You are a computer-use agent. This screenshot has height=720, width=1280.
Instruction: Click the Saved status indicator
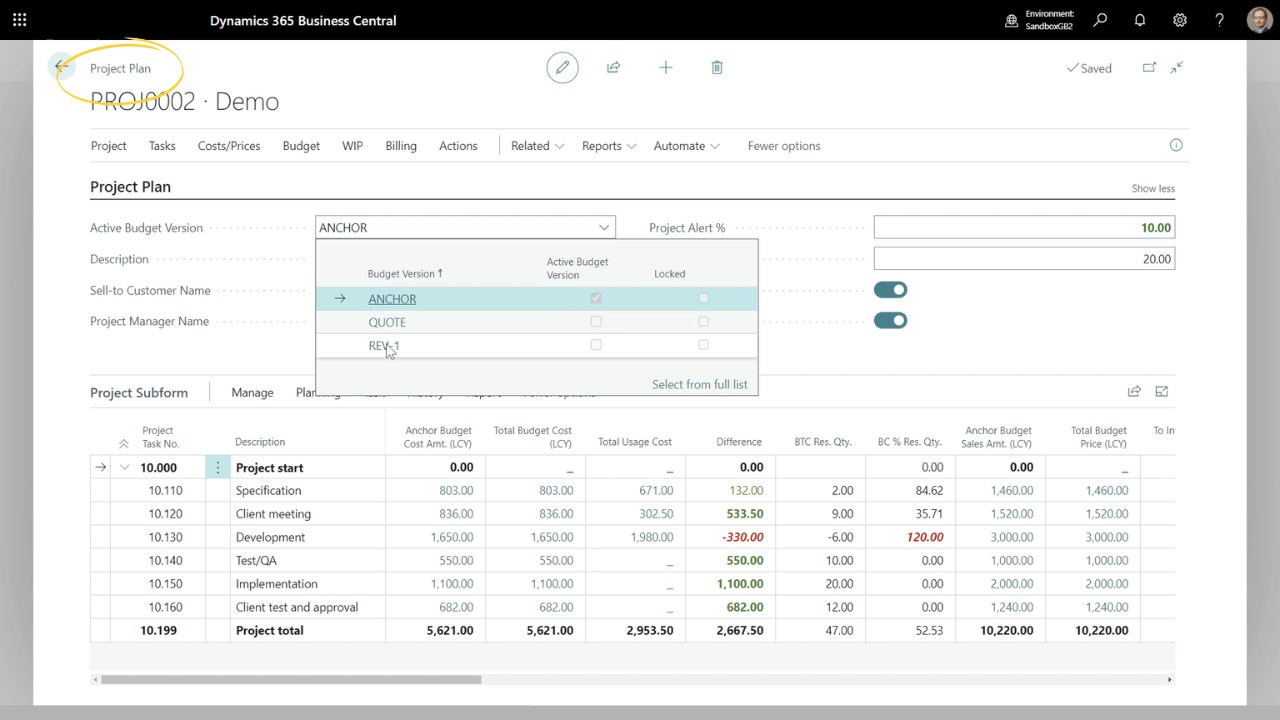tap(1089, 68)
